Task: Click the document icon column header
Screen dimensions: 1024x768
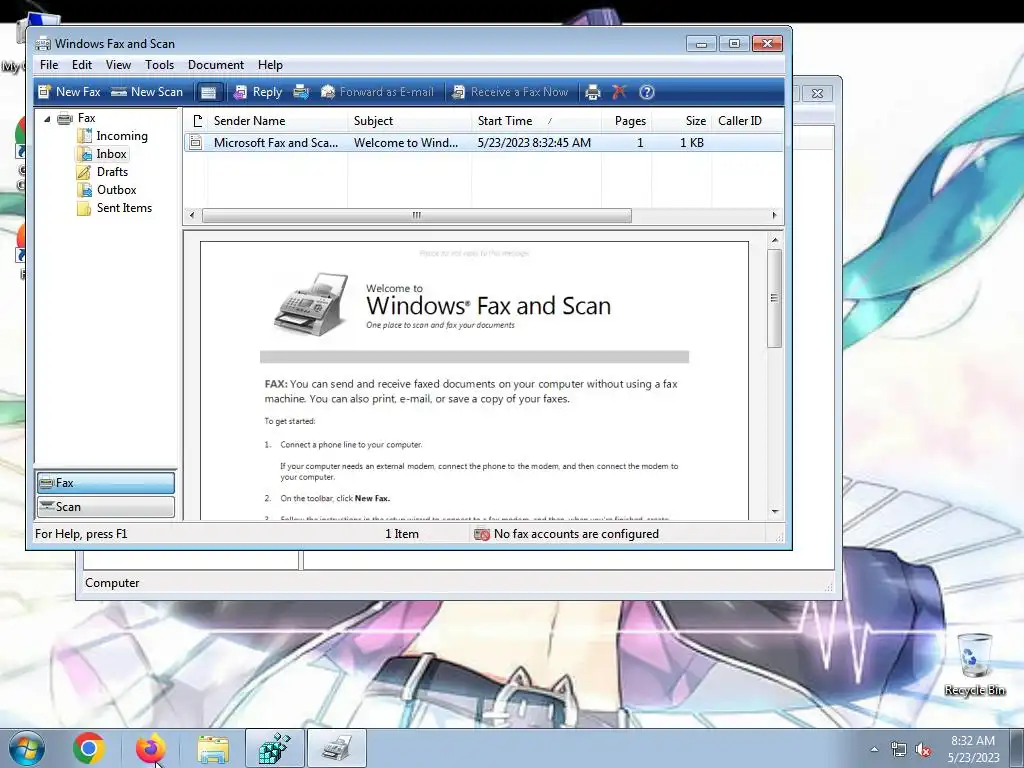Action: point(197,121)
